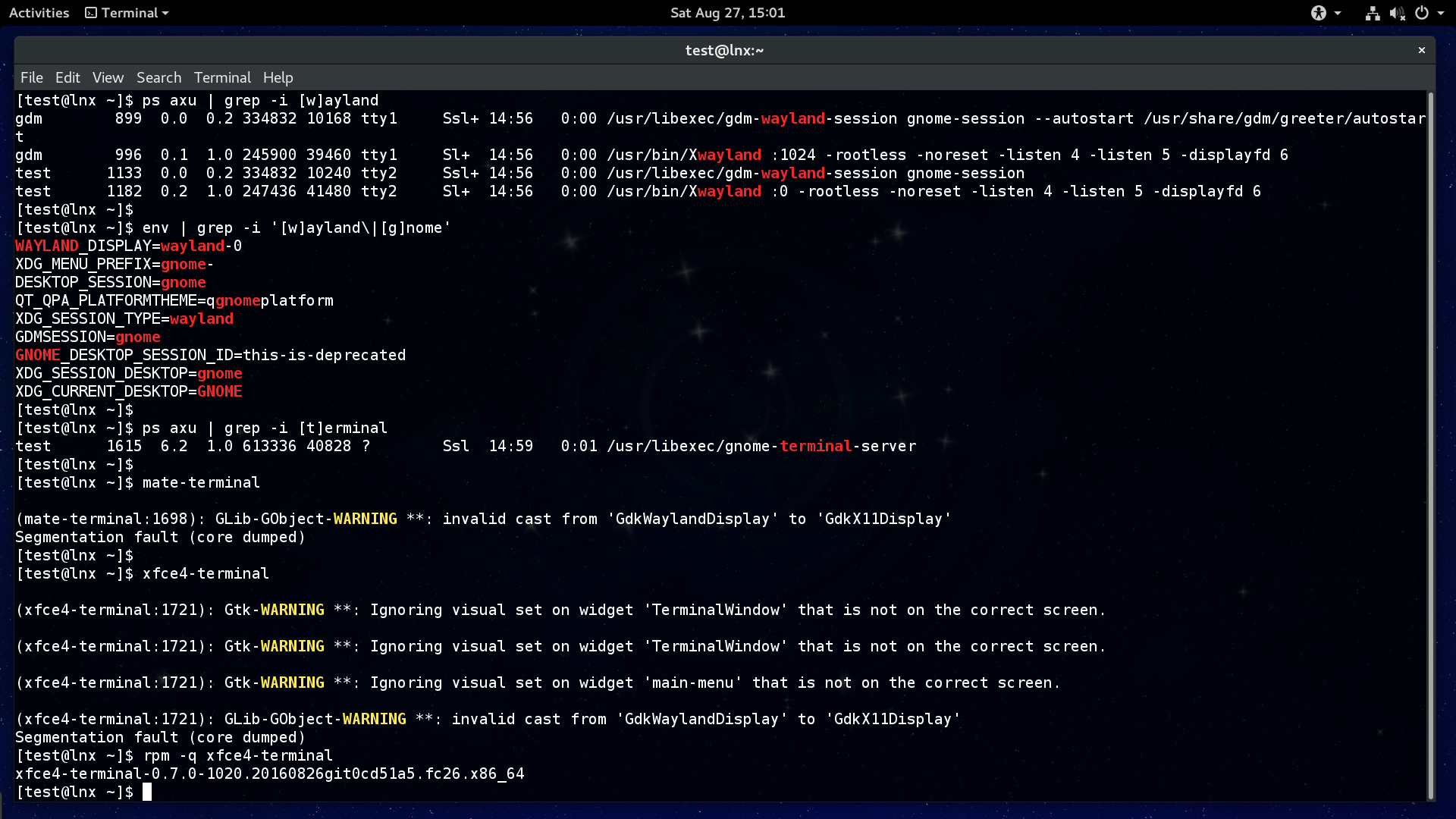This screenshot has width=1456, height=819.
Task: Click the small terminal icon beside Terminal label
Action: tap(91, 13)
